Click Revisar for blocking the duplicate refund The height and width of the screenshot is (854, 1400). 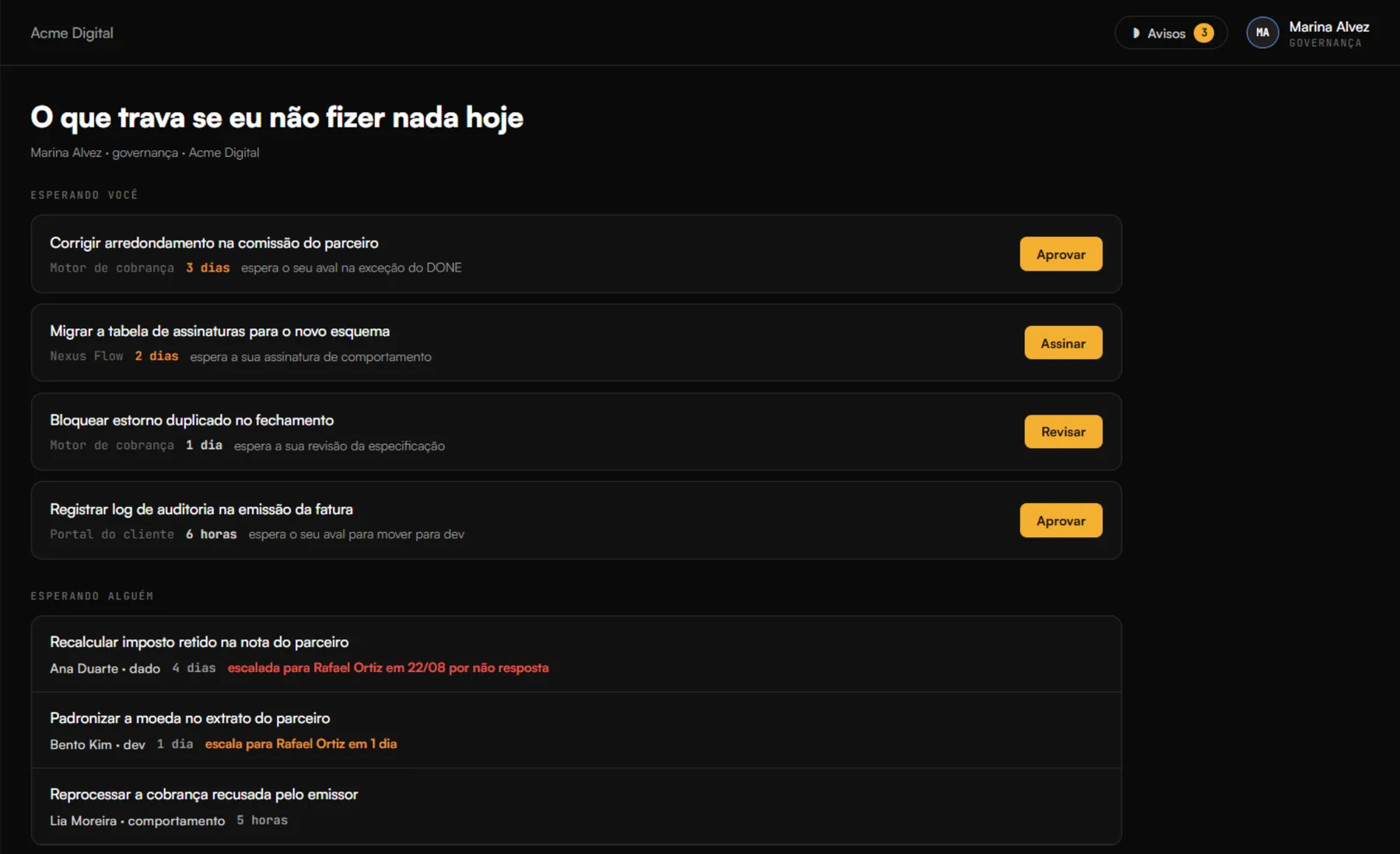pyautogui.click(x=1062, y=432)
